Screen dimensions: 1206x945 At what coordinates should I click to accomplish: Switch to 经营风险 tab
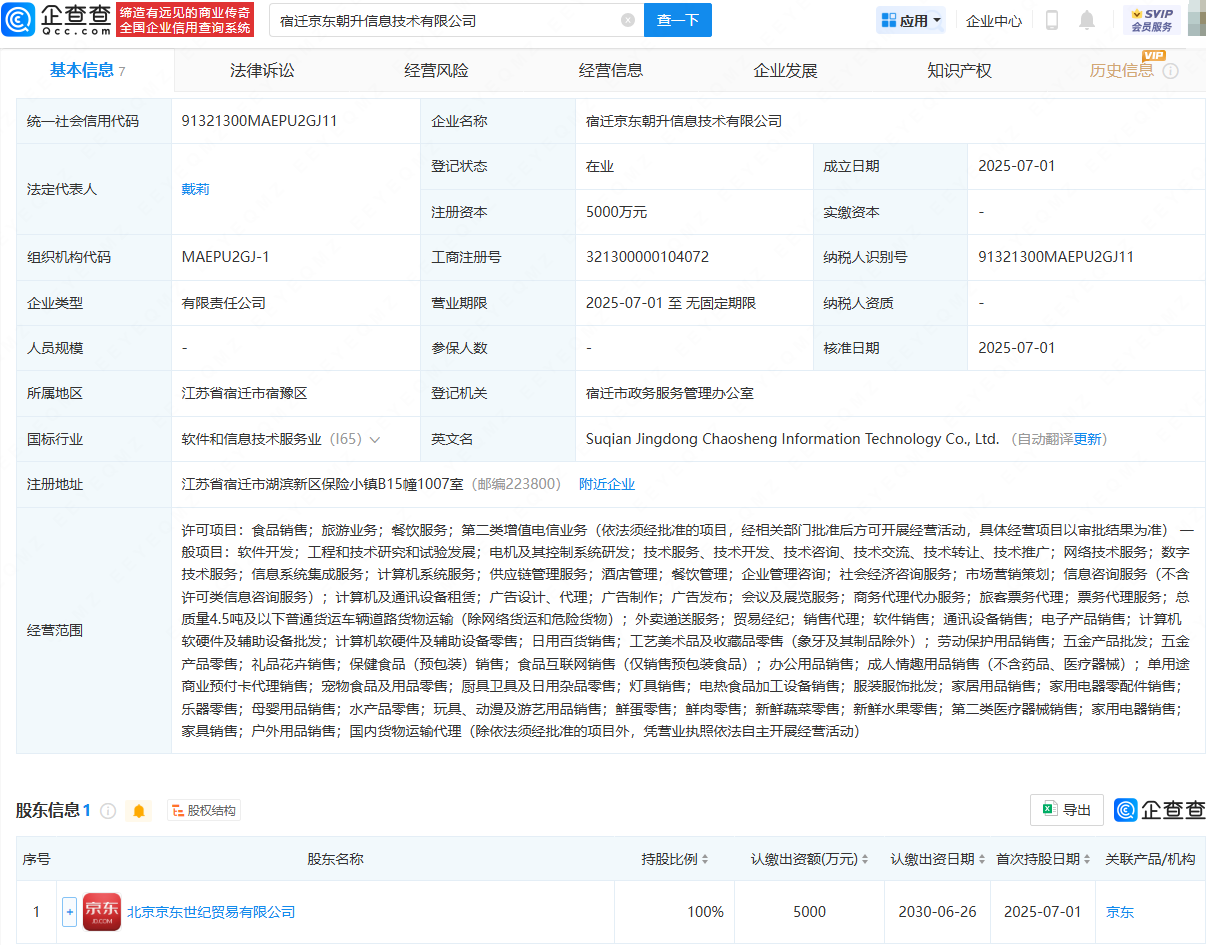pyautogui.click(x=436, y=71)
